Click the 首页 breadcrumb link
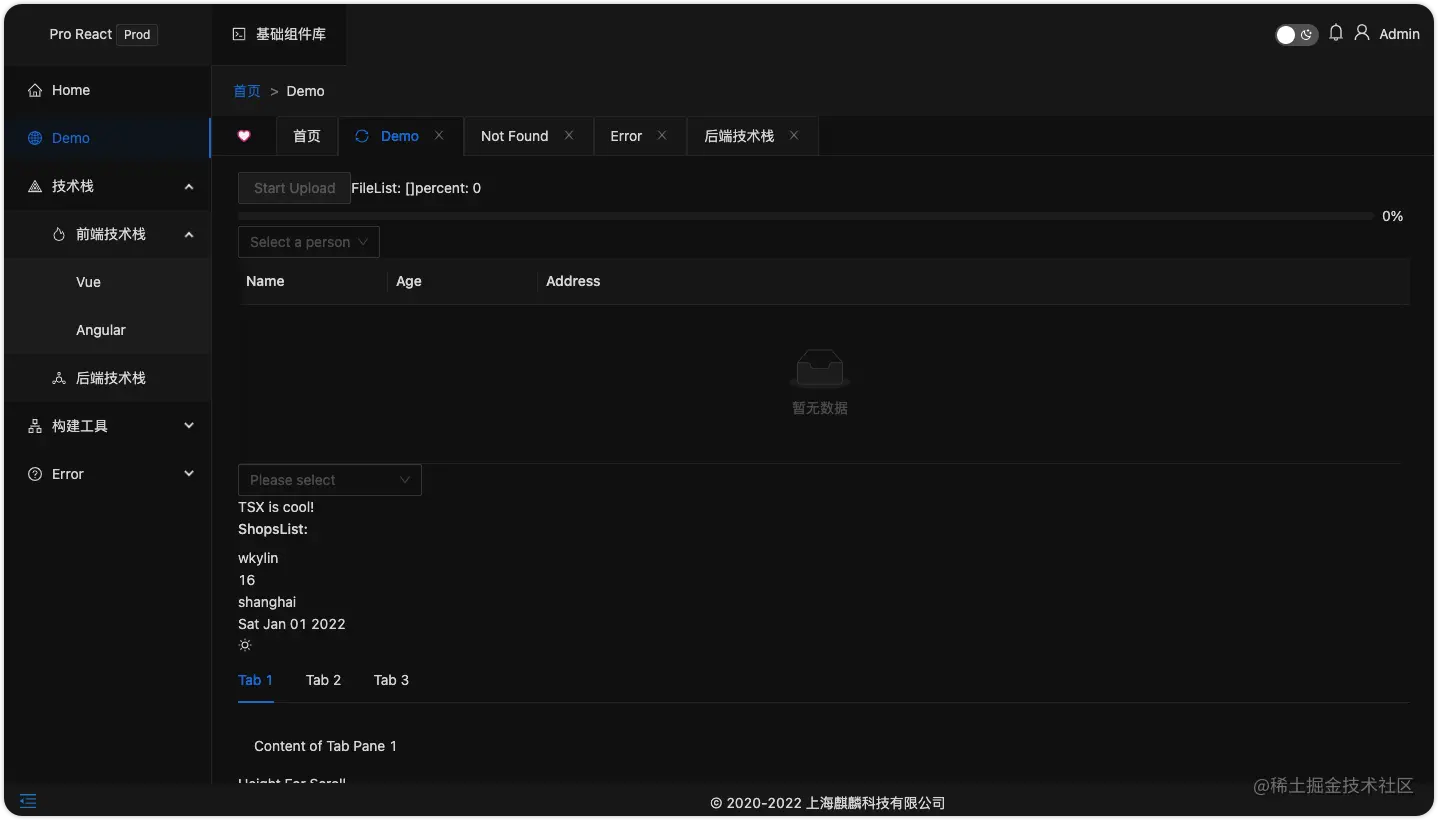Viewport: 1438px width, 820px height. pos(247,91)
